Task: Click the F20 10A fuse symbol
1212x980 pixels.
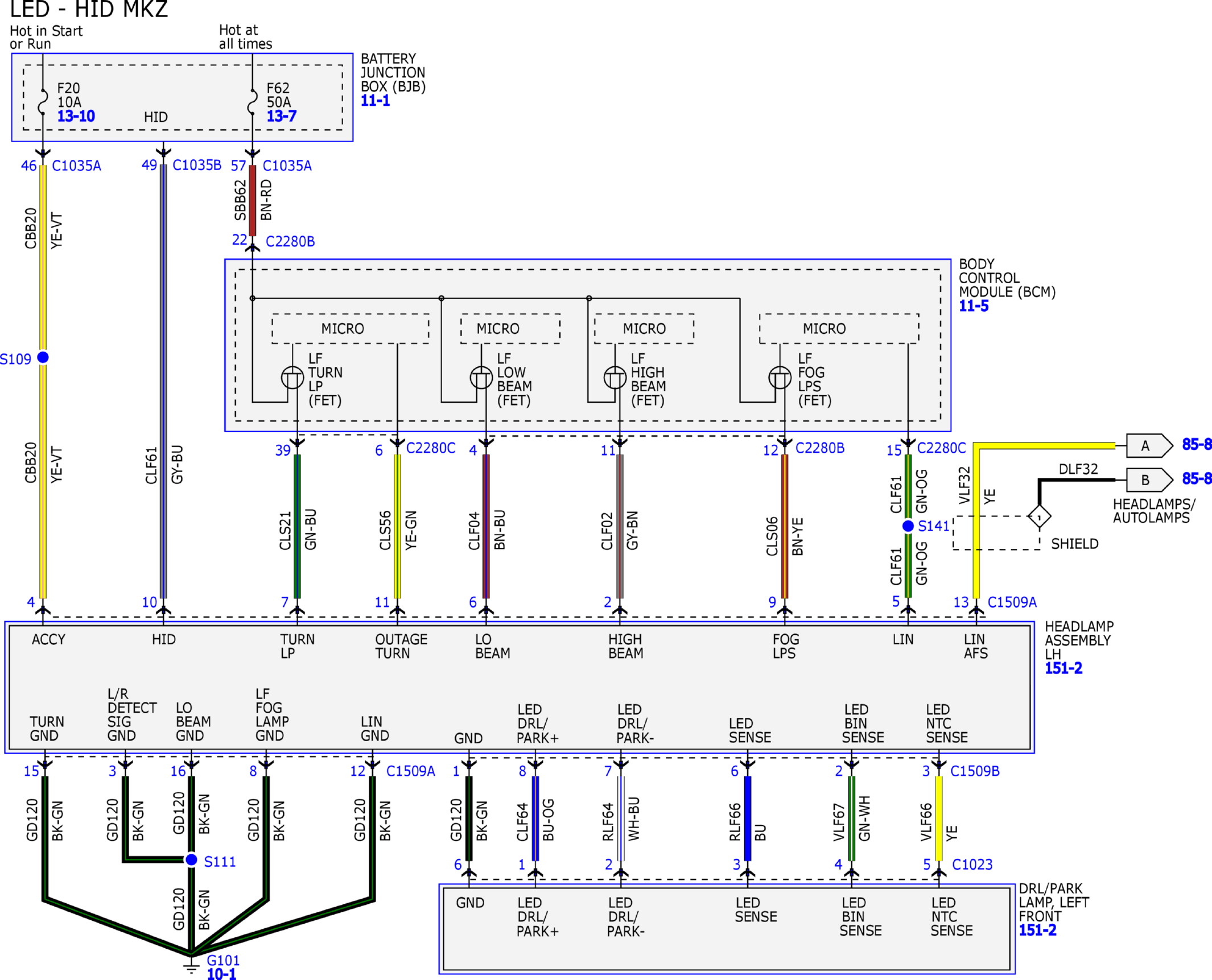Action: click(43, 102)
